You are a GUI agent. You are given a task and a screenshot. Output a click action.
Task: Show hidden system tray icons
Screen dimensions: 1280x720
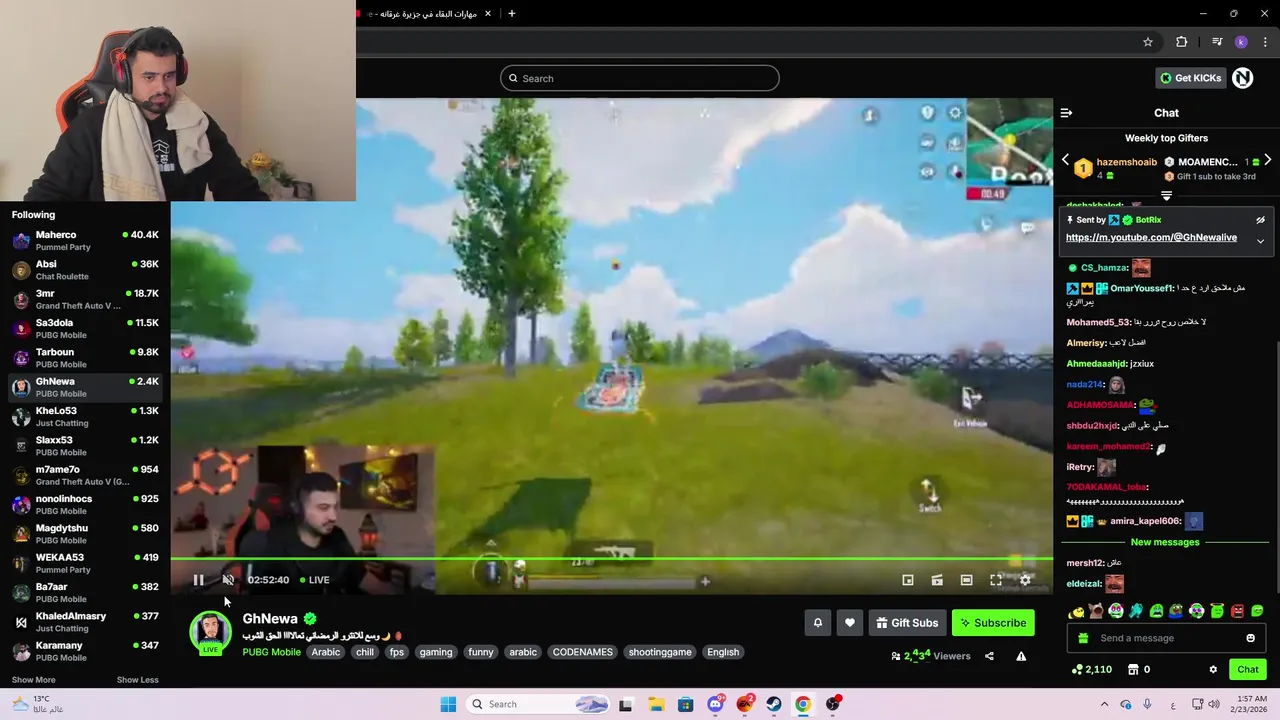1104,704
